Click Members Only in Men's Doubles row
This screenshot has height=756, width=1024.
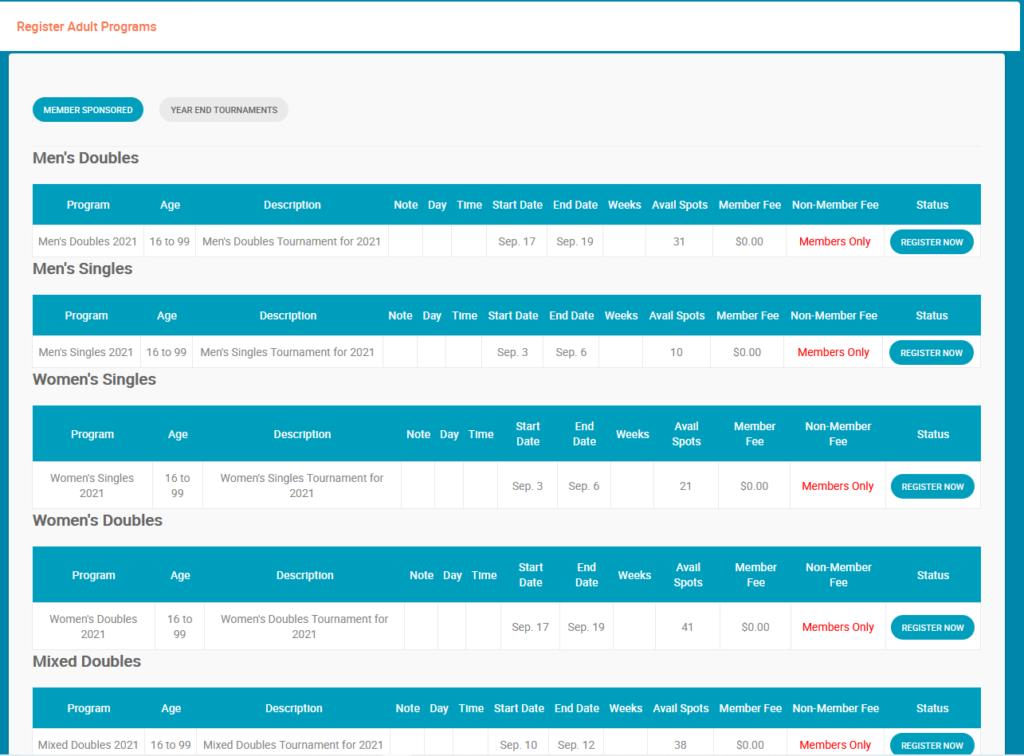[x=835, y=242]
